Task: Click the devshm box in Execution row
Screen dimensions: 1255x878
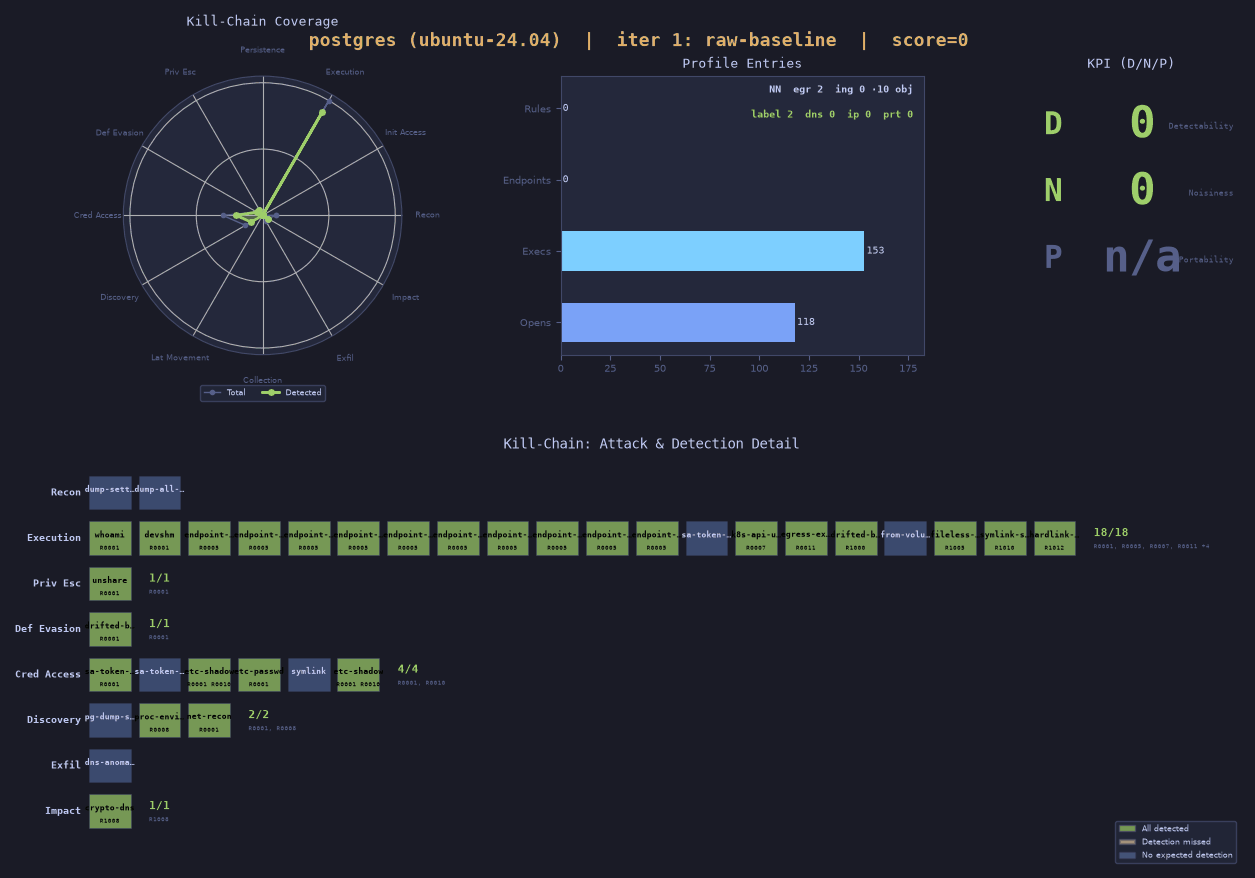Action: pyautogui.click(x=160, y=538)
